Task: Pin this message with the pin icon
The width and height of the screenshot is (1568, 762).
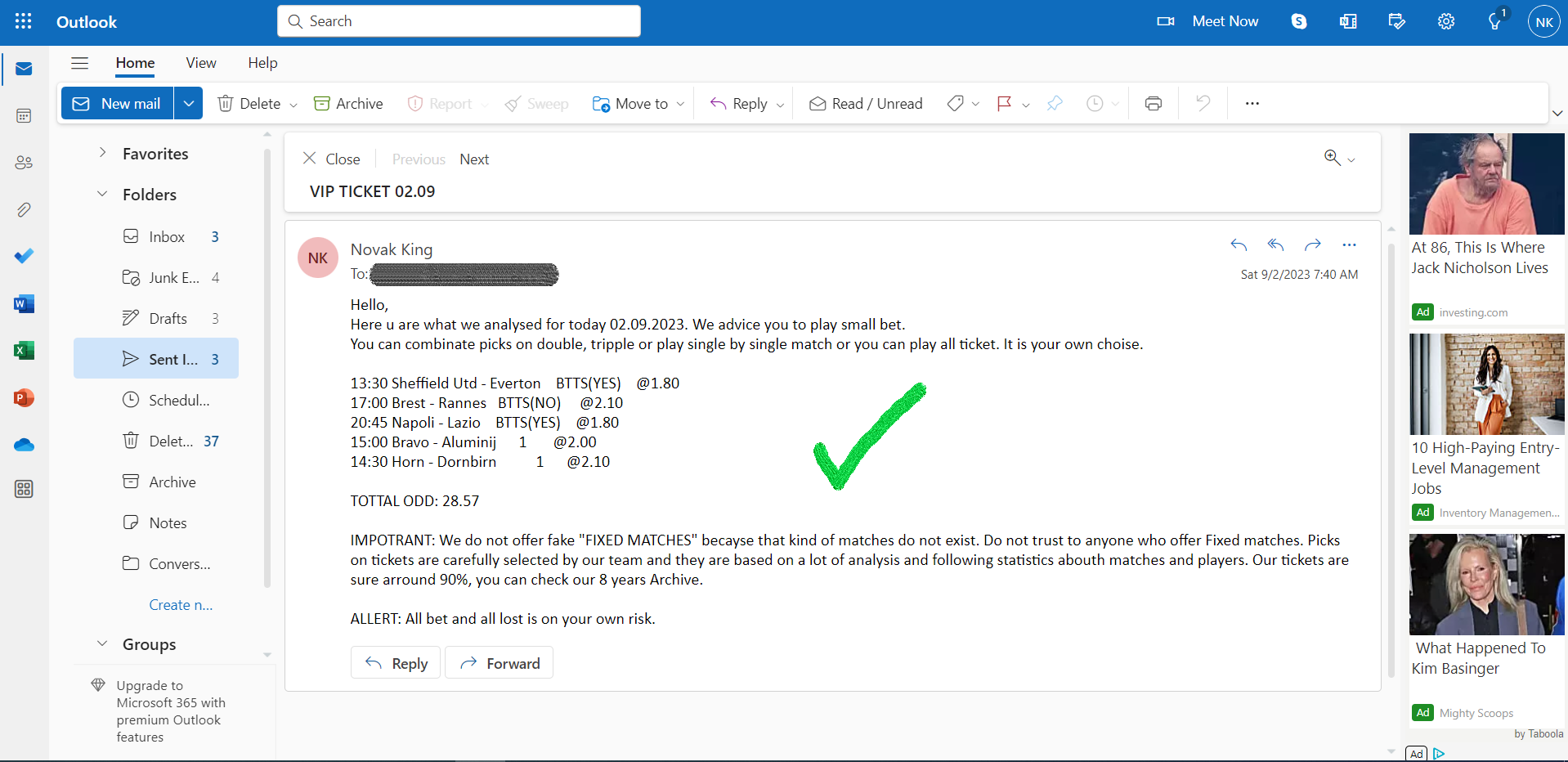Action: pyautogui.click(x=1055, y=104)
